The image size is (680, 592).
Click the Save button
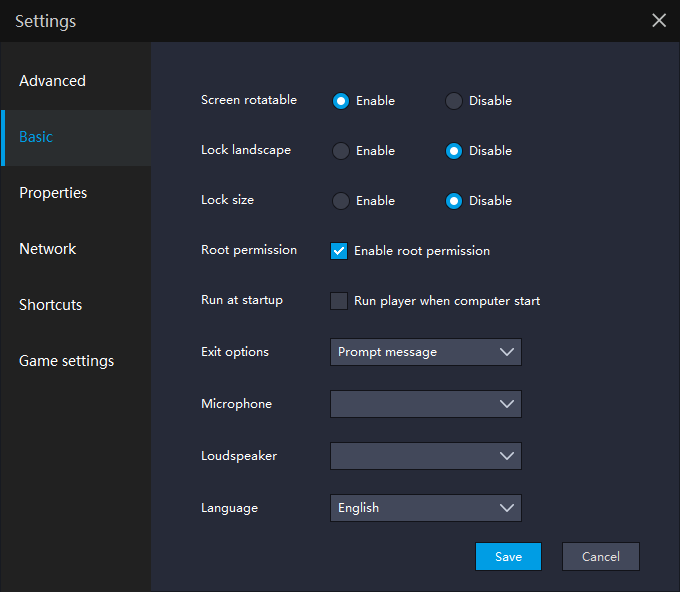508,557
